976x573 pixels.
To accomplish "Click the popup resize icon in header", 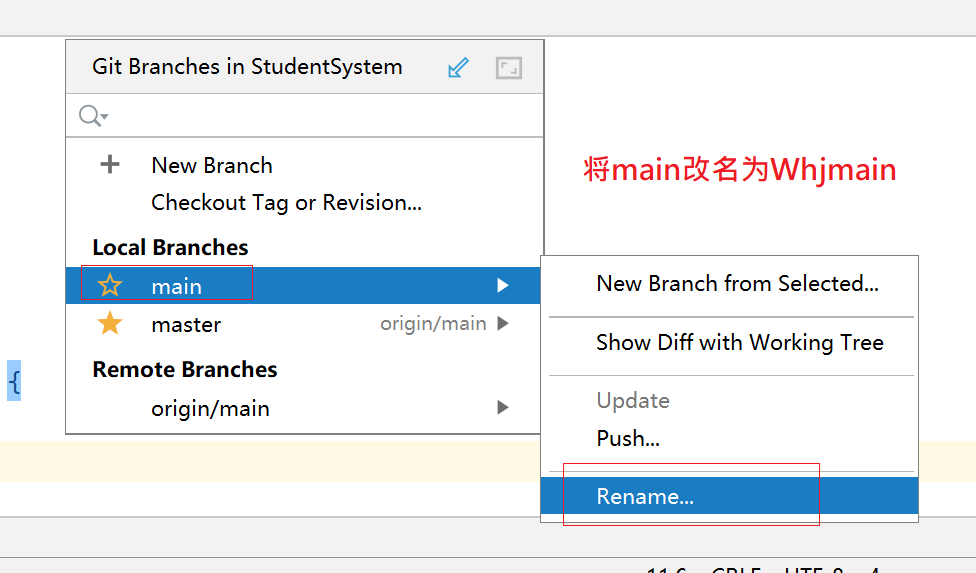I will 509,68.
